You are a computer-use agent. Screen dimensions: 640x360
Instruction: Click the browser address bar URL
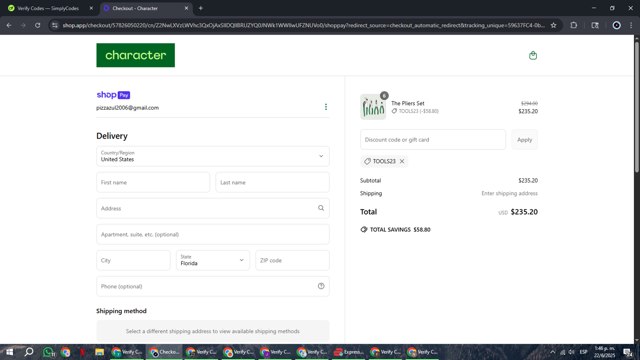(303, 25)
